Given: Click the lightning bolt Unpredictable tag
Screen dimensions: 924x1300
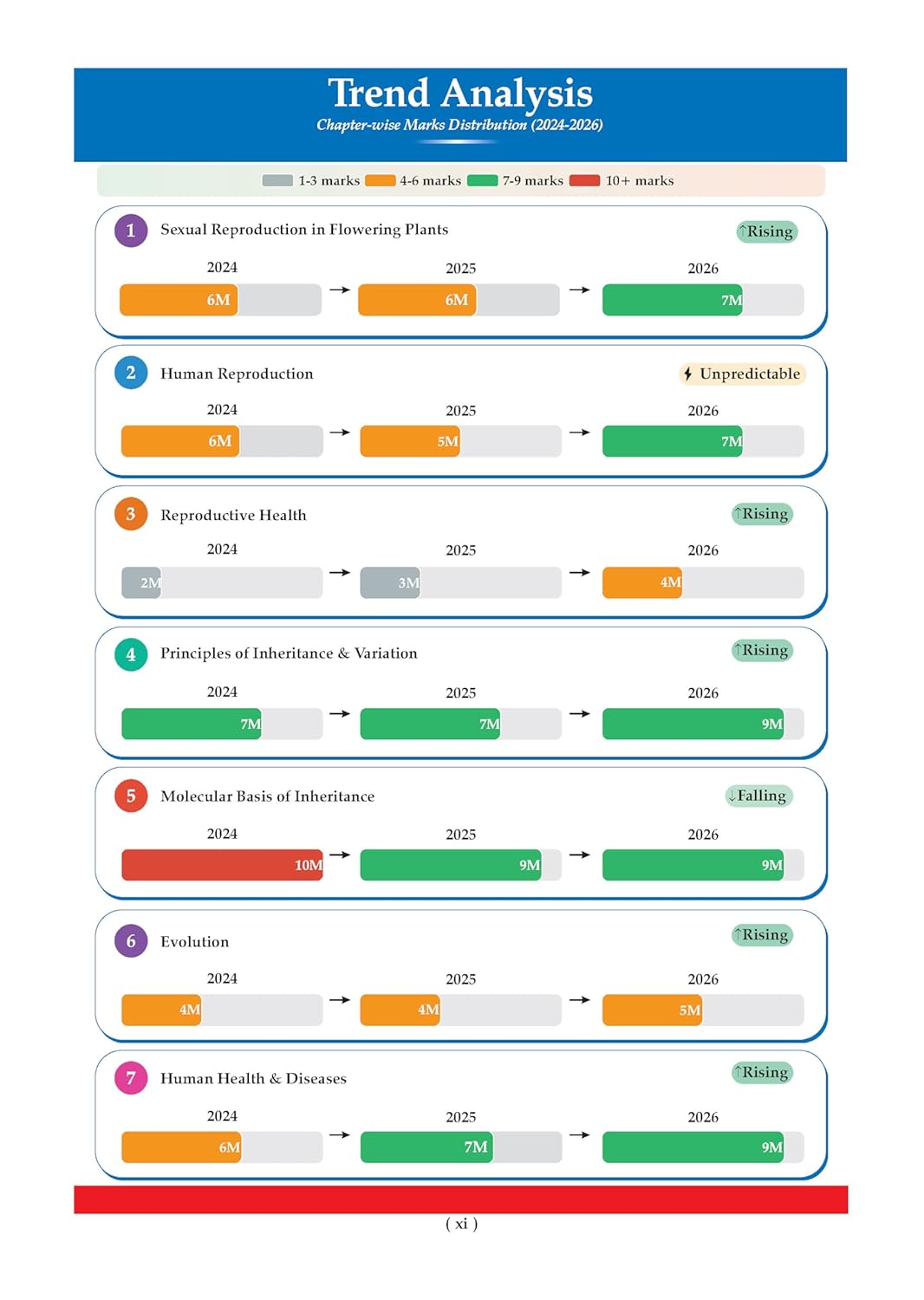Looking at the screenshot, I should [742, 374].
